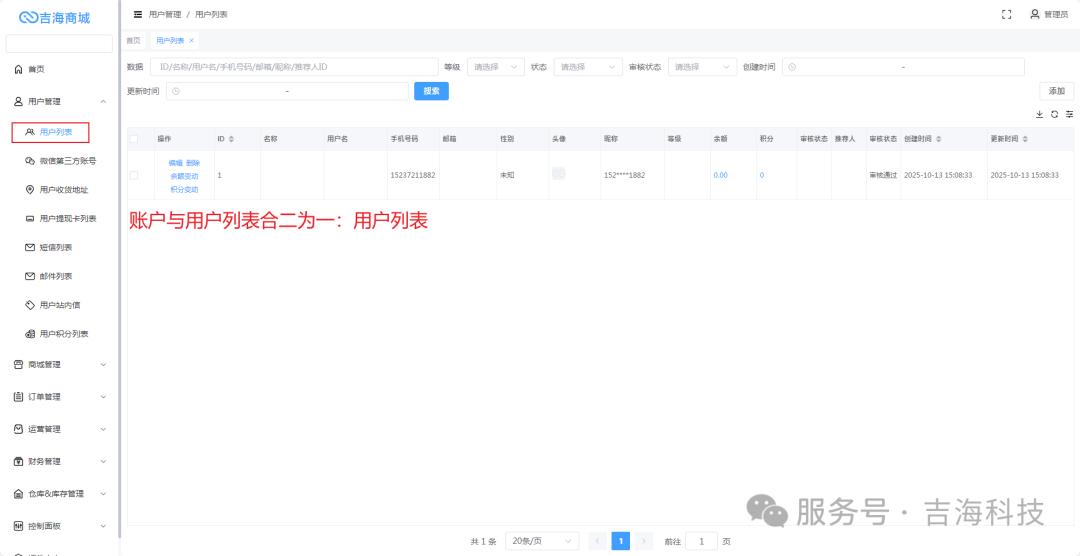Click the 0.00 balance link
The image size is (1080, 556).
(720, 175)
